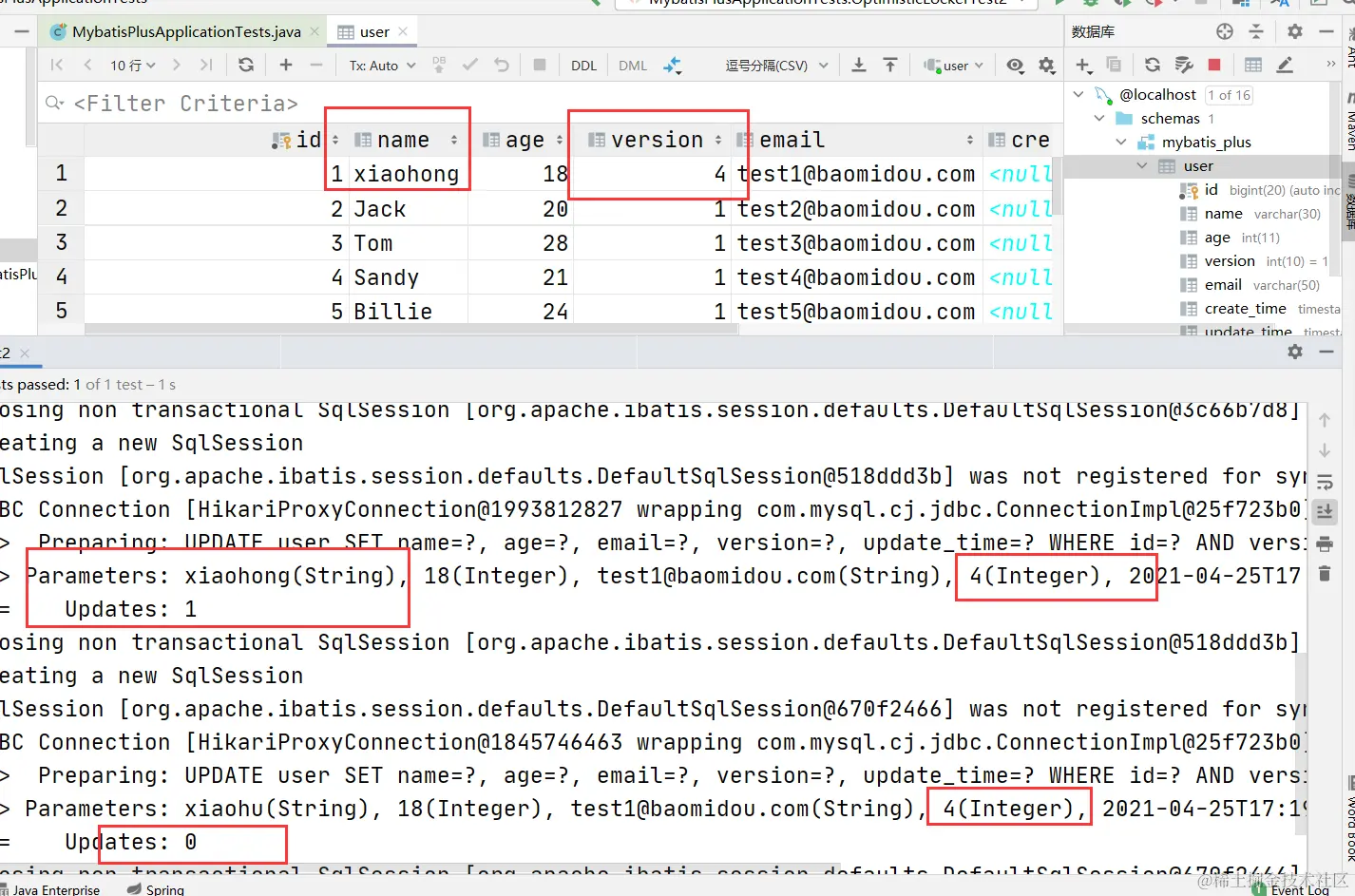
Task: Go to previous page of rows
Action: pyautogui.click(x=87, y=65)
